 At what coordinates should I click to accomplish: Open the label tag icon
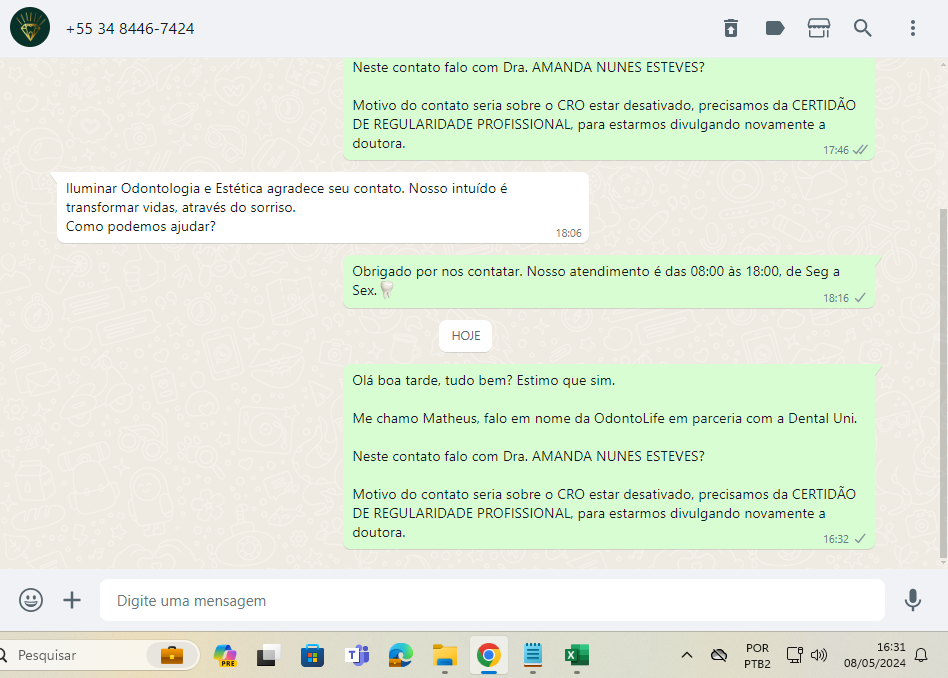coord(775,28)
